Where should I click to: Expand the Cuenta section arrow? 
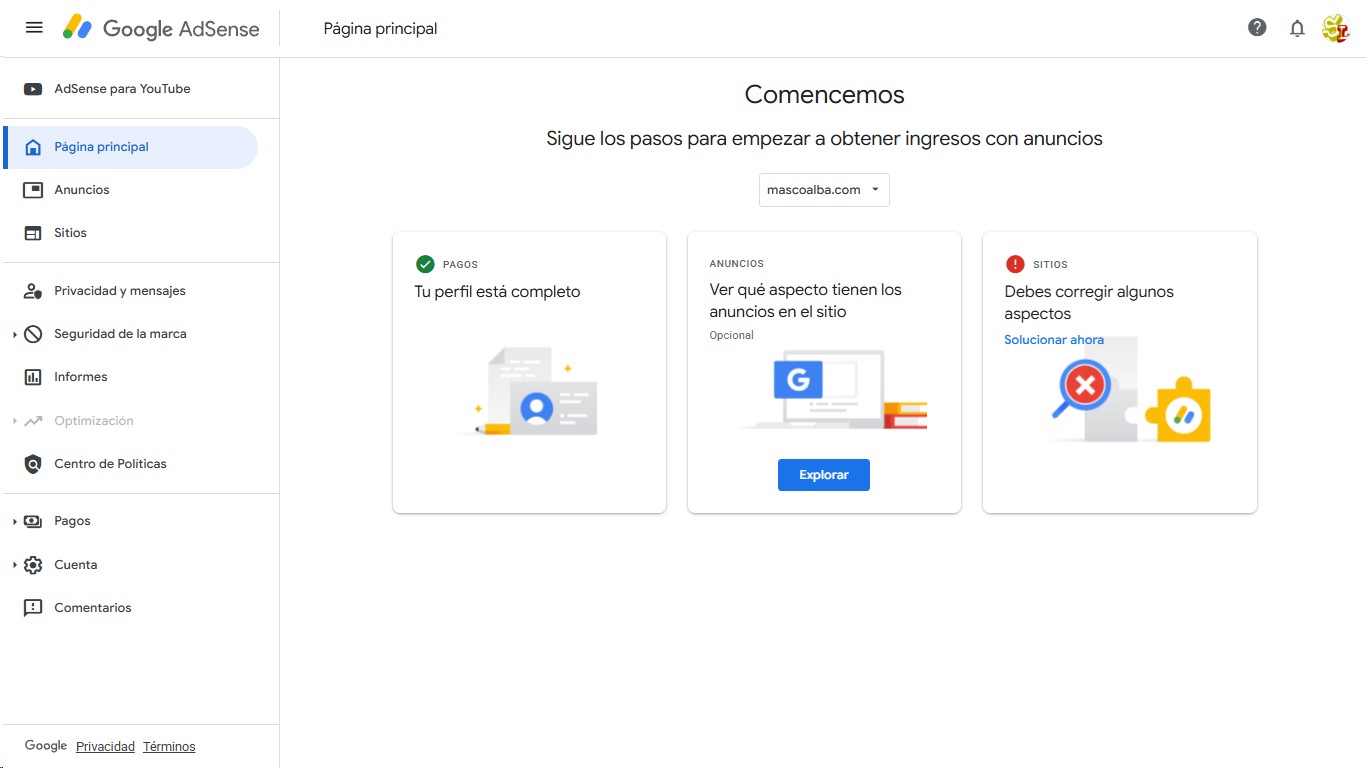(15, 565)
